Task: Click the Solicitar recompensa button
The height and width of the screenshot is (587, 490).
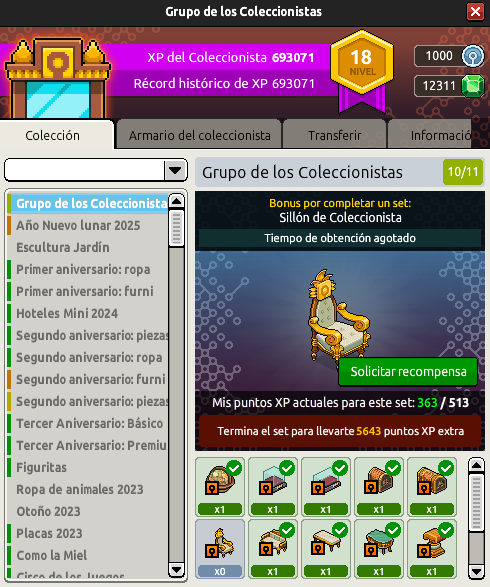Action: (x=408, y=372)
